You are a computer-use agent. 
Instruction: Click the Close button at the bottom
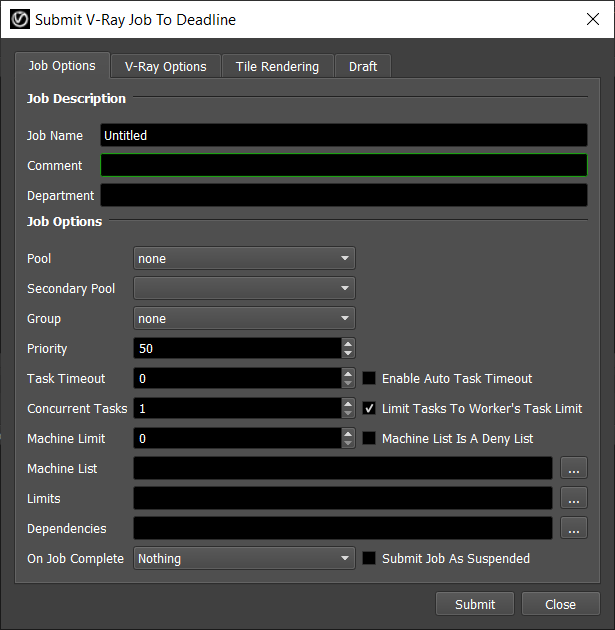pos(560,604)
